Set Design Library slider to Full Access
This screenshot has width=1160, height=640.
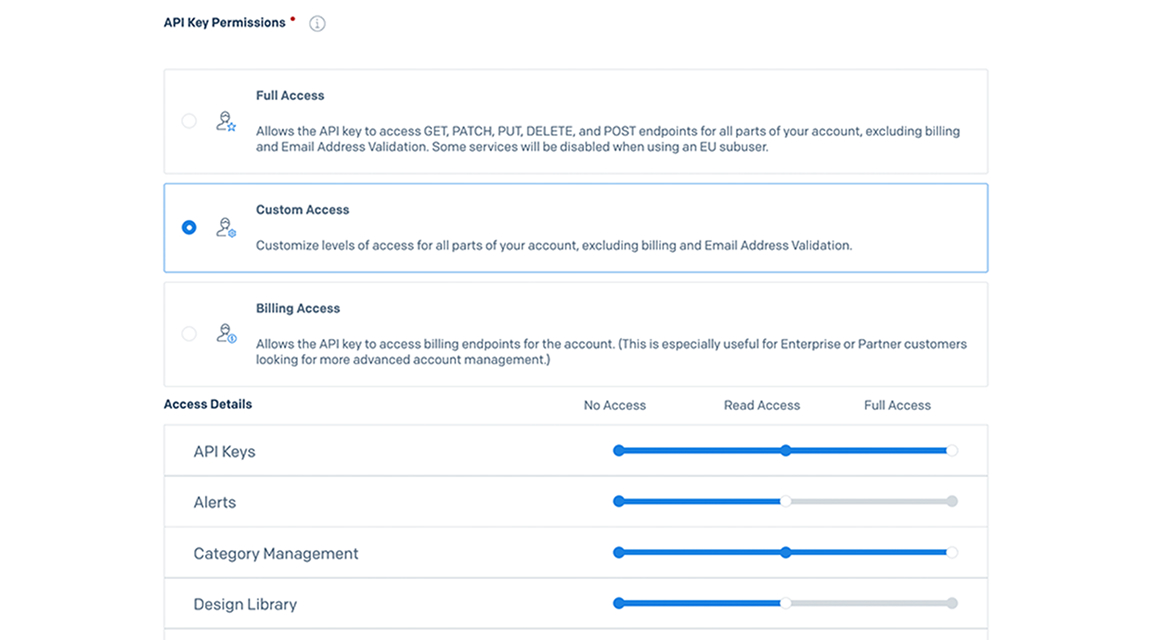pos(952,604)
